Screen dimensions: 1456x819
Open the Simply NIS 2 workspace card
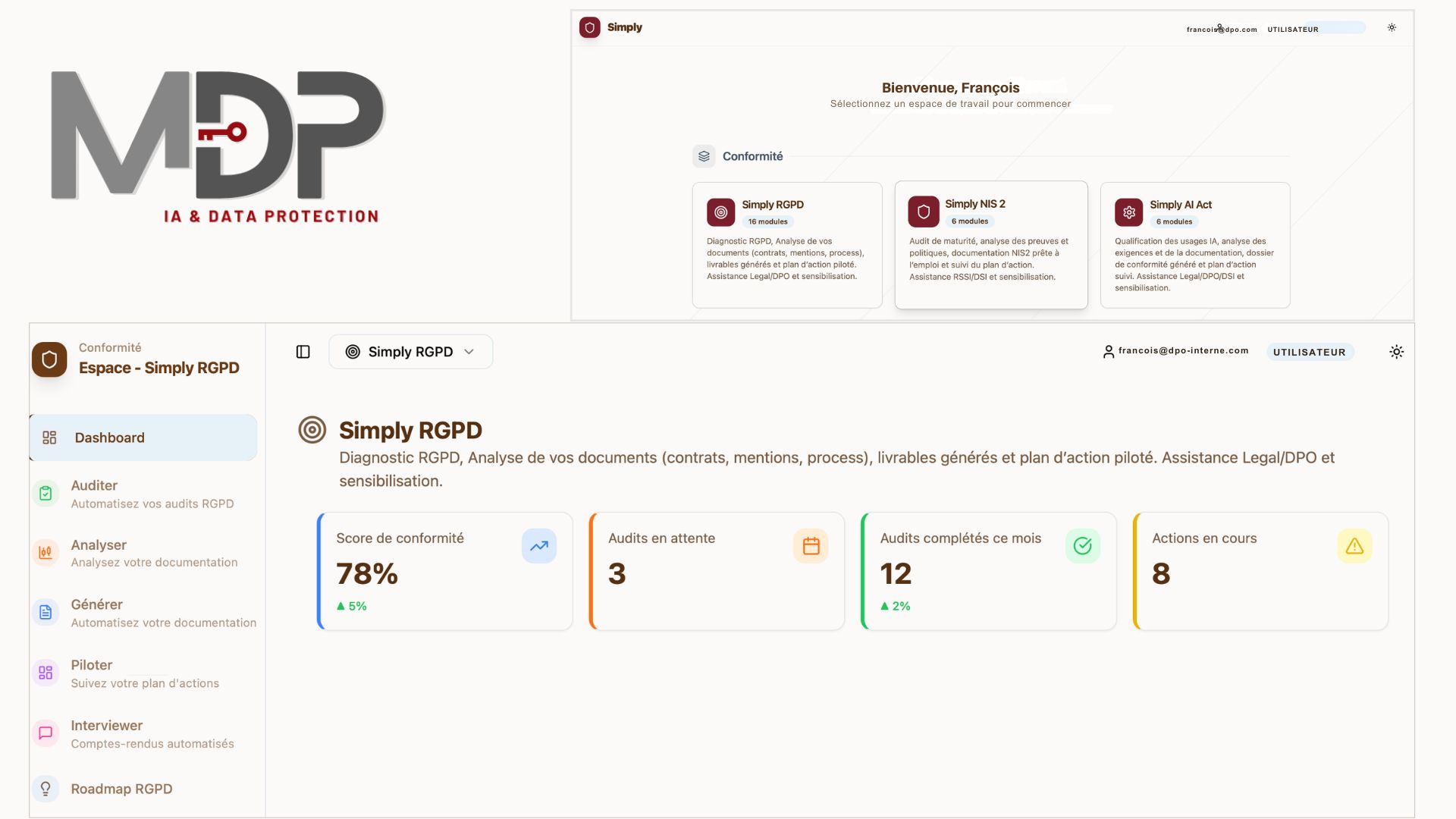pos(990,244)
